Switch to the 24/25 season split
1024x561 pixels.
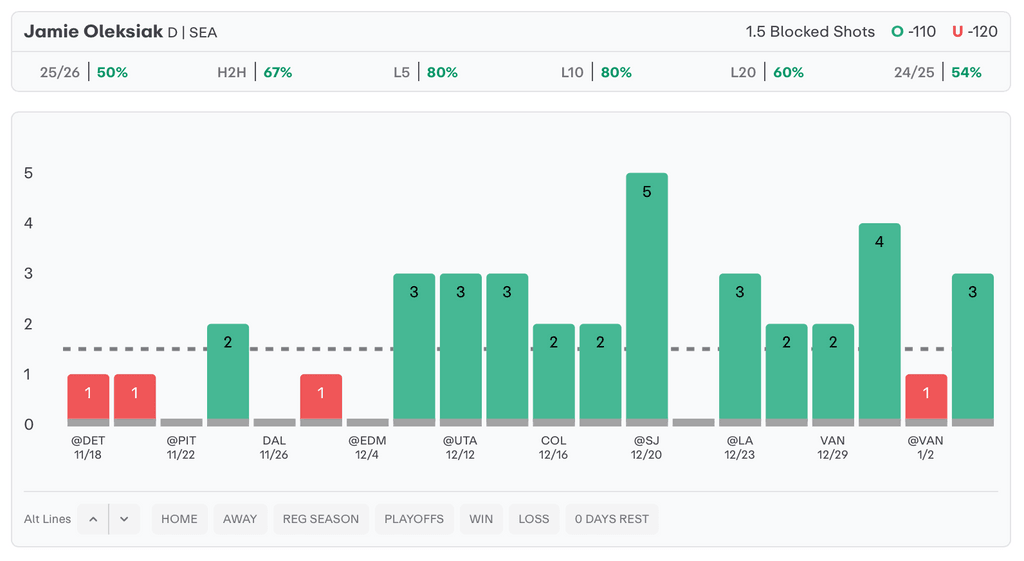[x=938, y=73]
